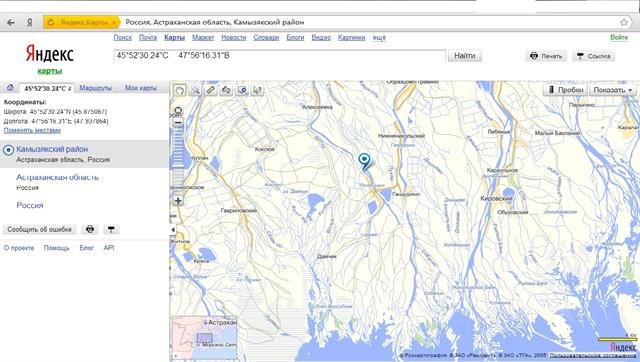The height and width of the screenshot is (362, 640).
Task: Switch to the Маршруты tab
Action: pyautogui.click(x=96, y=88)
